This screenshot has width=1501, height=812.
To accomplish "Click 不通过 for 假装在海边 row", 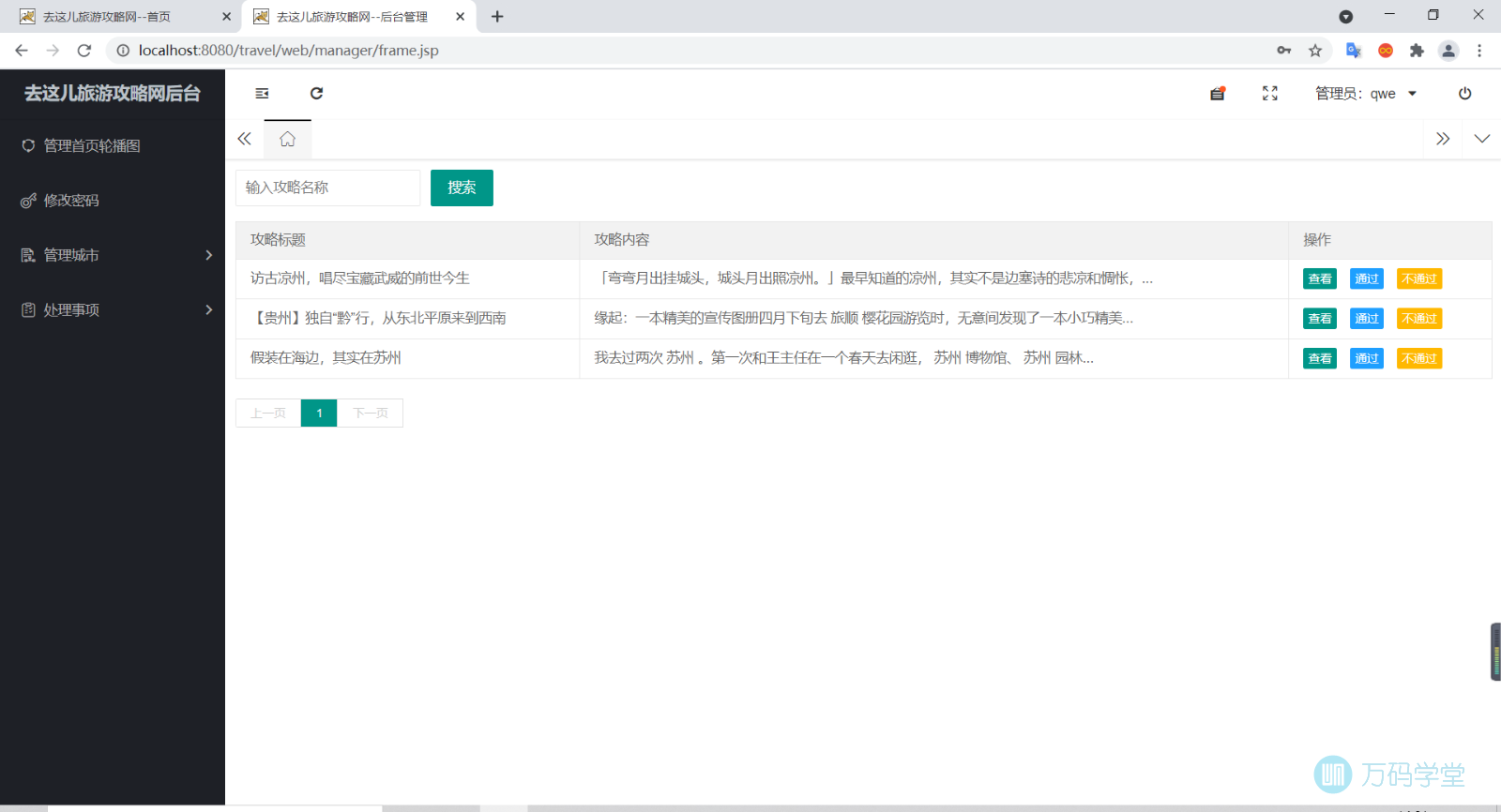I will point(1419,358).
